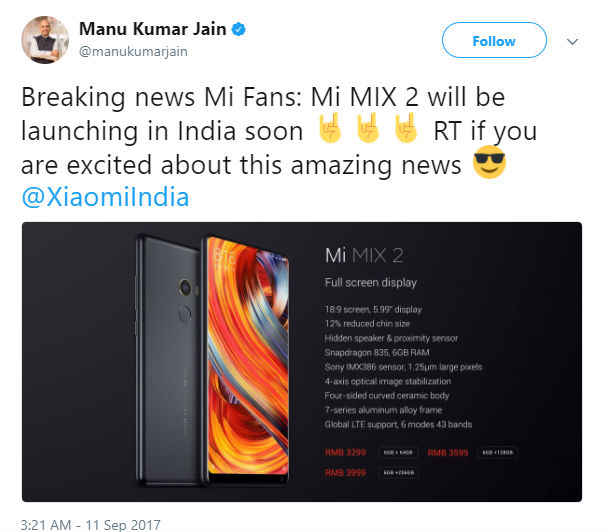
Task: Click the phone front with orange wallpaper
Action: [247, 358]
